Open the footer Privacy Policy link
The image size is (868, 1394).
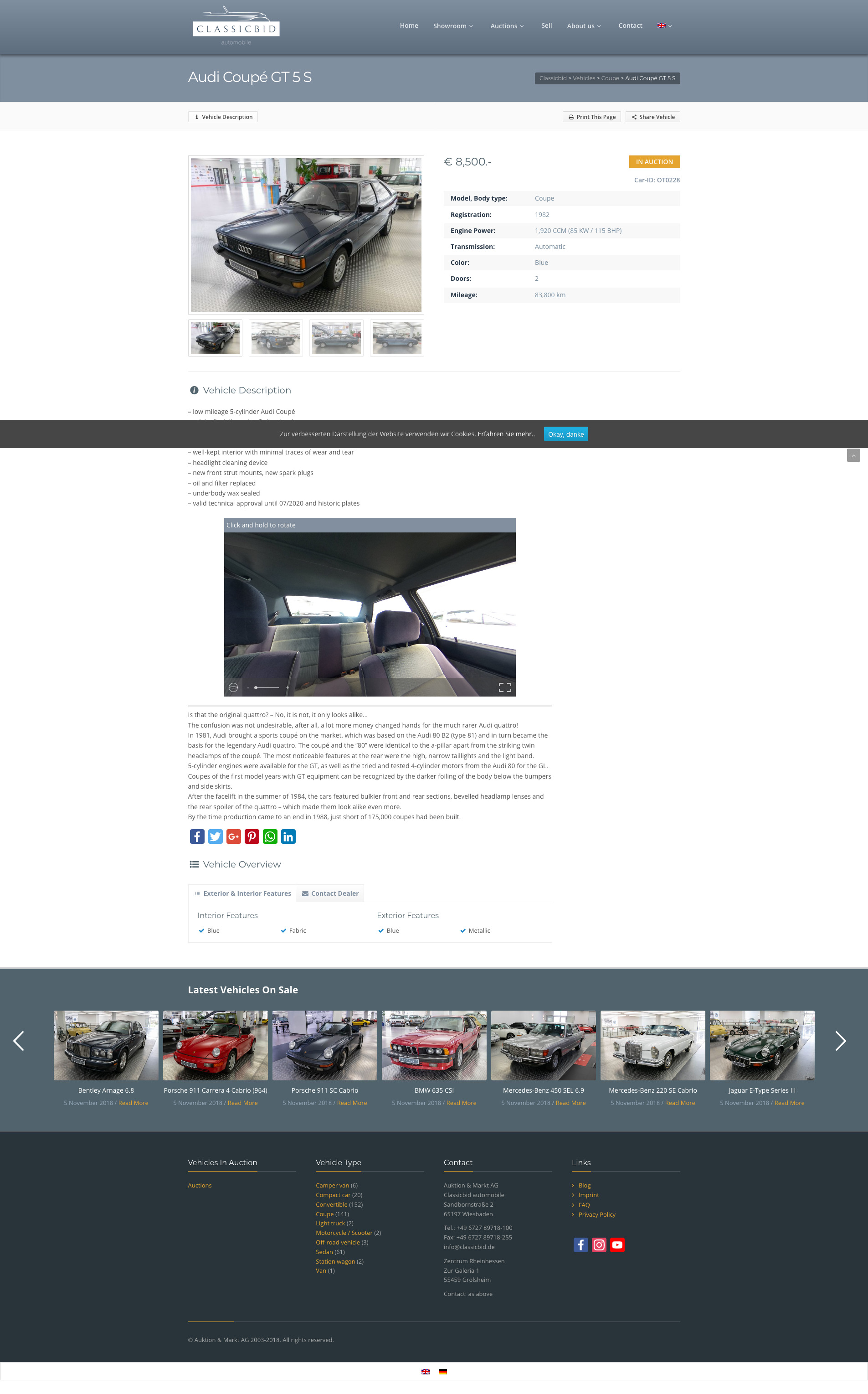click(596, 1214)
